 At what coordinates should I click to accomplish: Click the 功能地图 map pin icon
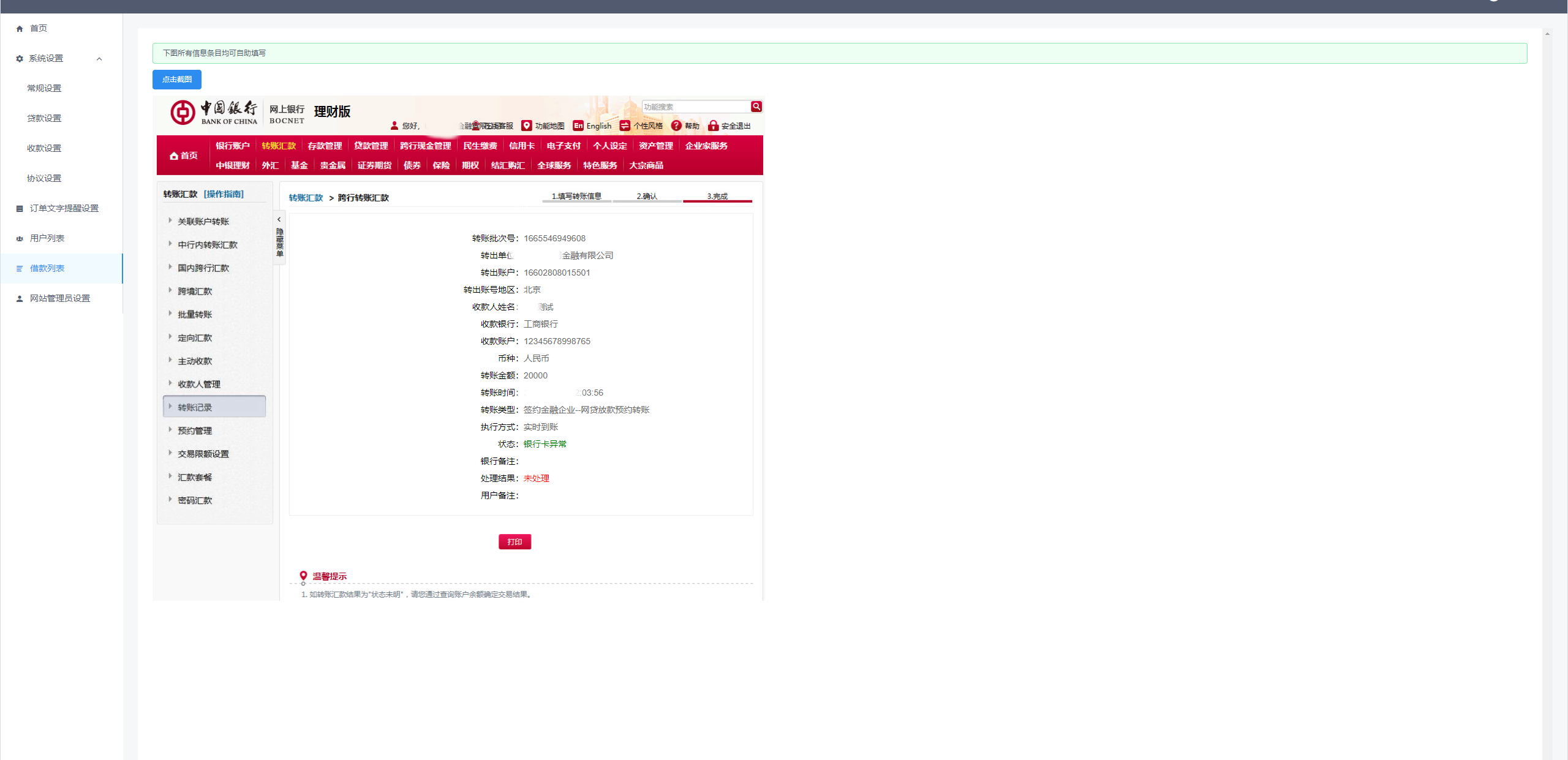point(527,126)
